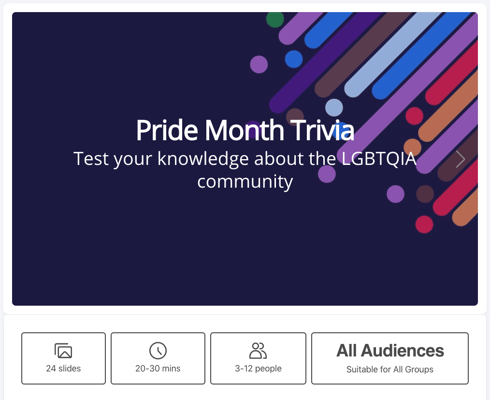
Task: Advance to the next slide with the chevron arrow
Action: (x=460, y=159)
